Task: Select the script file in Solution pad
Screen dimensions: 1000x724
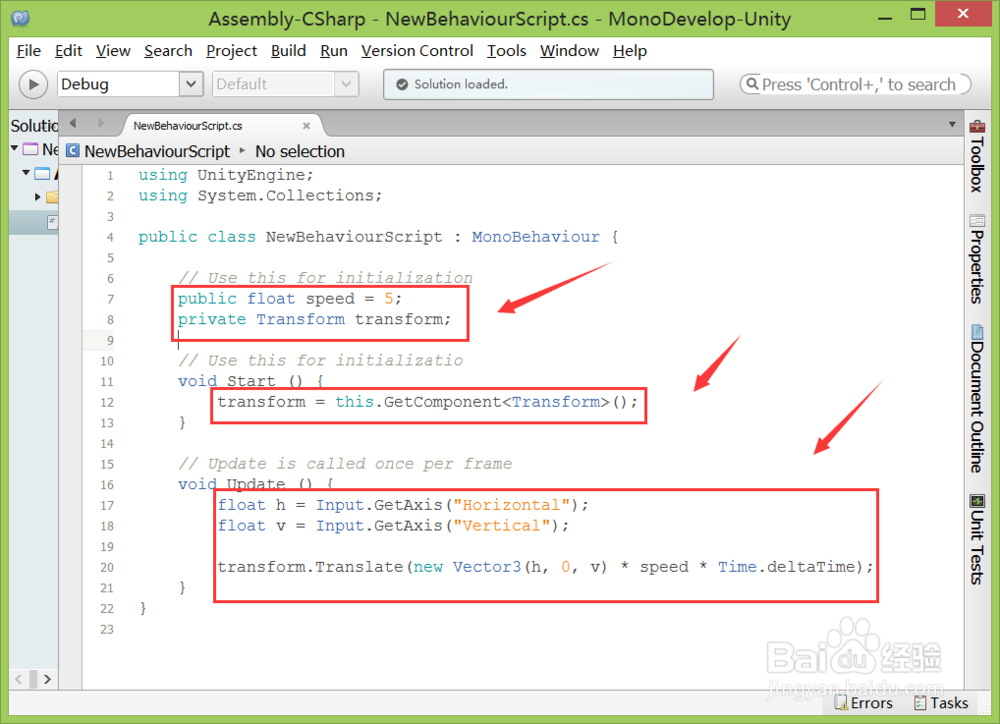Action: pos(52,222)
